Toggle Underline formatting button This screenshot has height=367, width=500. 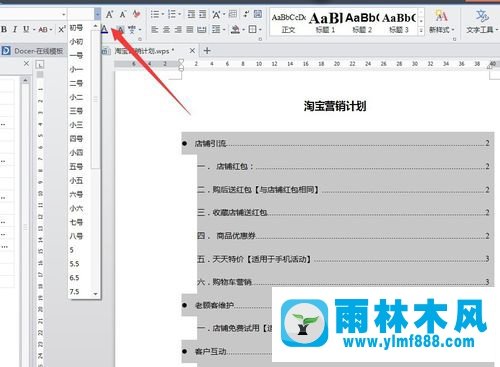coord(26,29)
